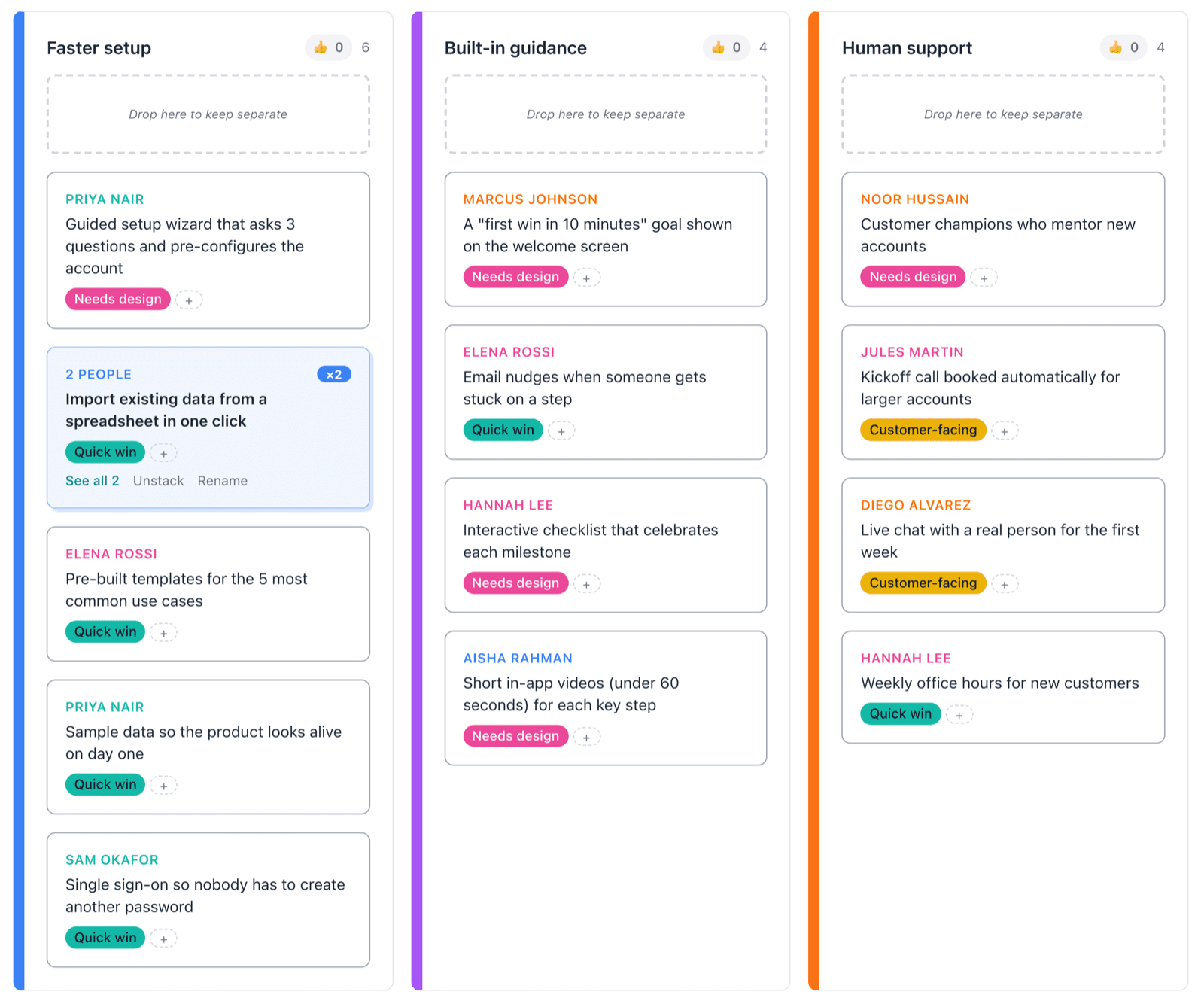The width and height of the screenshot is (1204, 1007).
Task: Click the Faster setup column title
Action: pos(99,48)
